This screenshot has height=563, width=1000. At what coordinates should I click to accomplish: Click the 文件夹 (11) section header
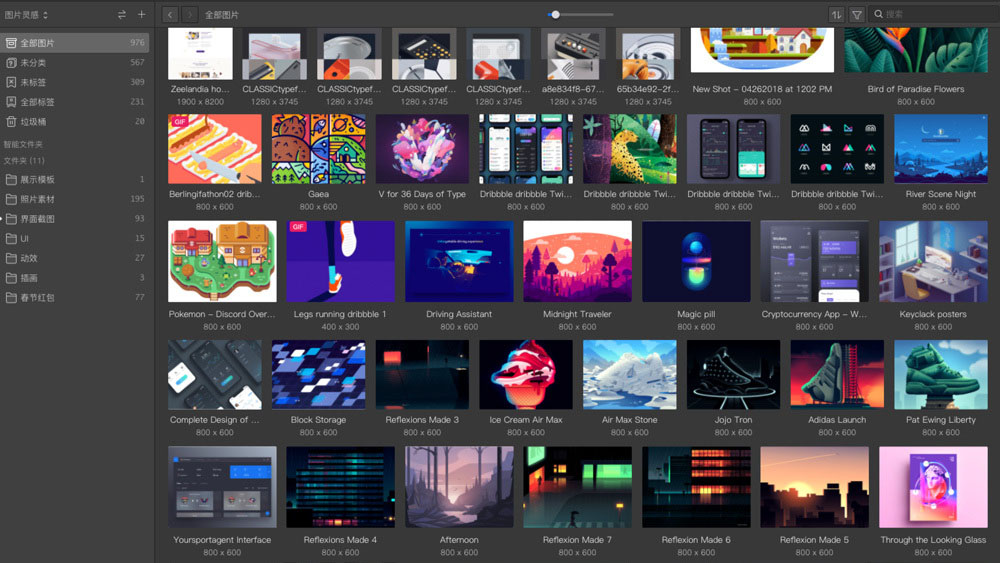(24, 161)
